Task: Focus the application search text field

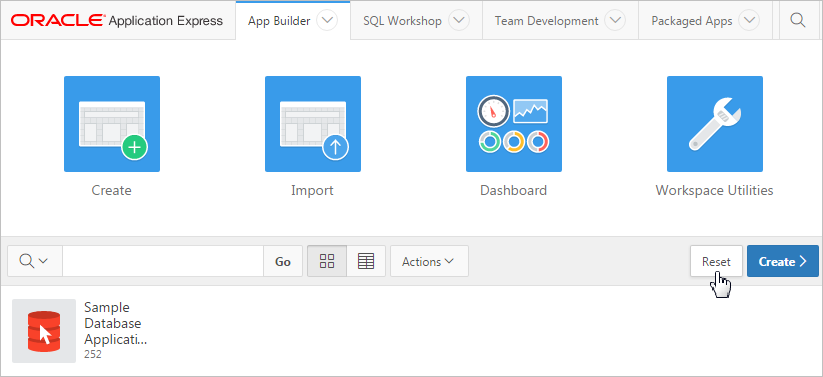Action: pos(163,261)
